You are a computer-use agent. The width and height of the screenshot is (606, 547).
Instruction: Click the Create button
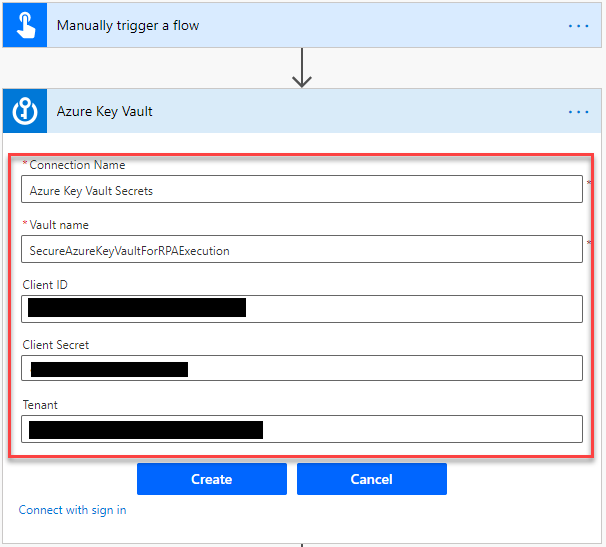tap(212, 479)
